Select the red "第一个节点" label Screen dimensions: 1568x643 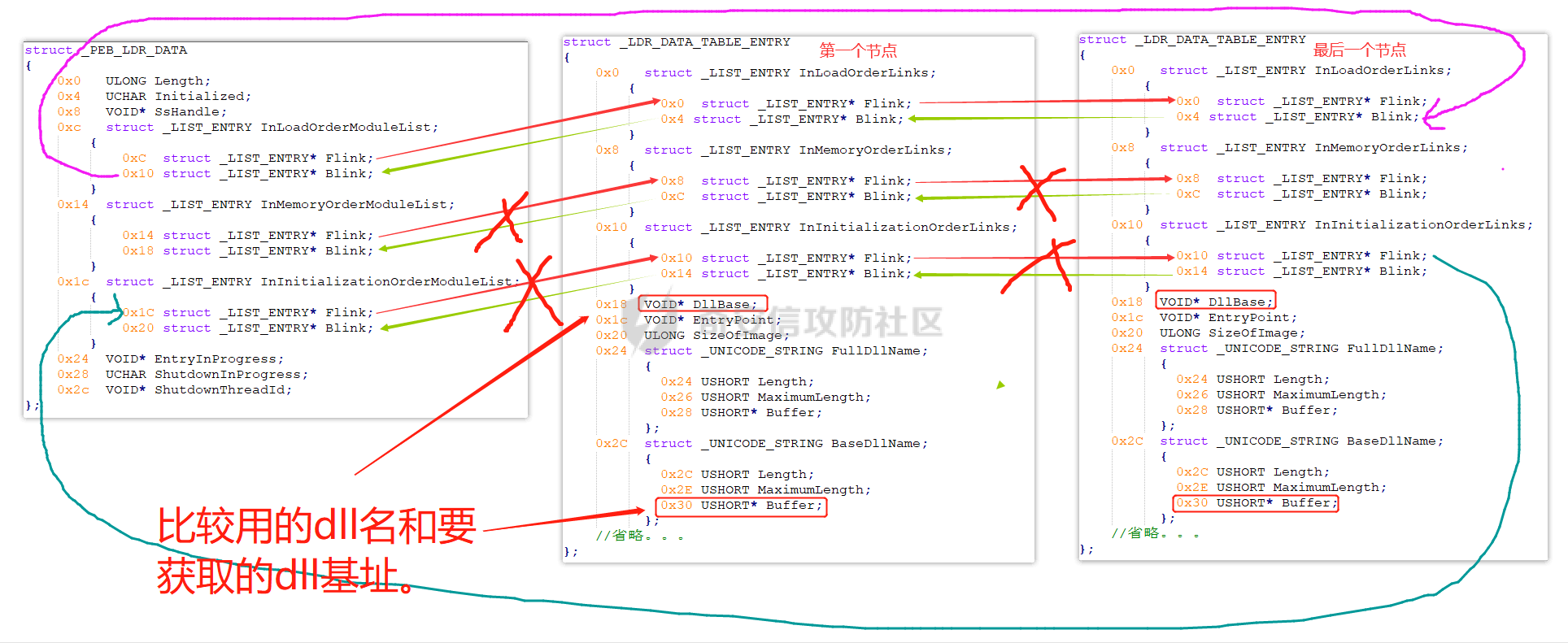point(858,50)
